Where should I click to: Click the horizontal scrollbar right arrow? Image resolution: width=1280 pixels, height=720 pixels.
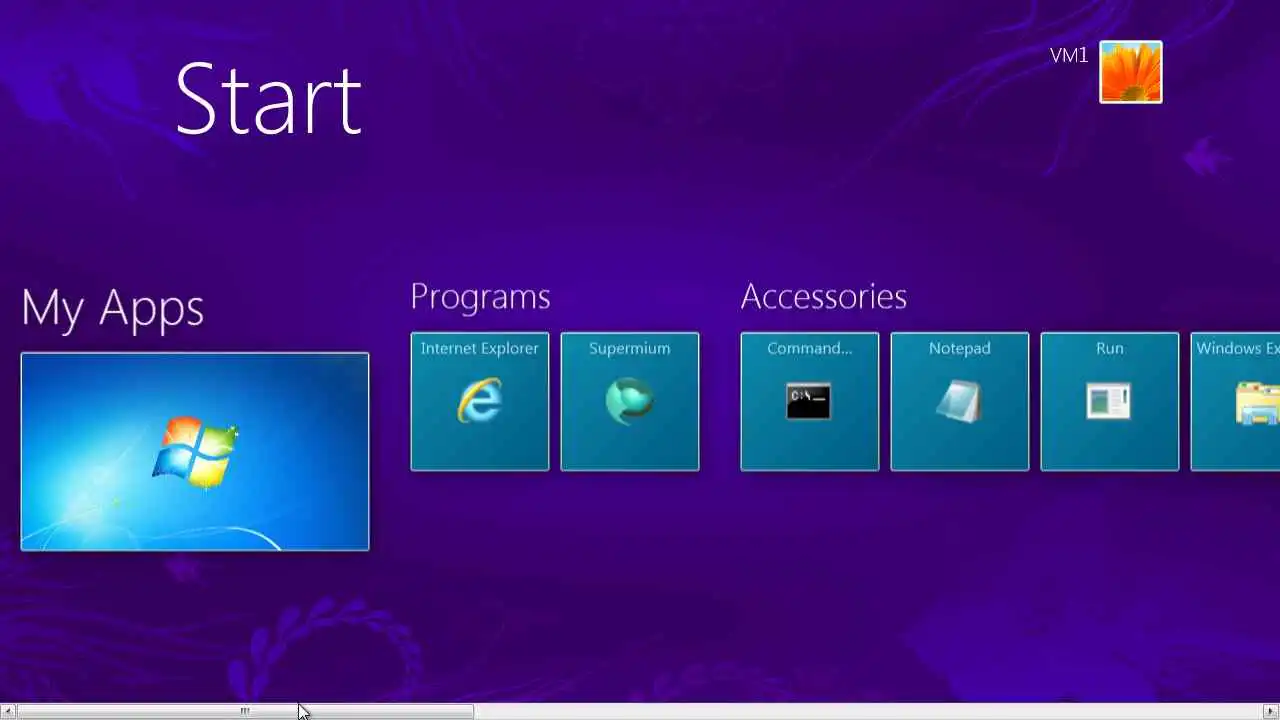click(x=1271, y=711)
